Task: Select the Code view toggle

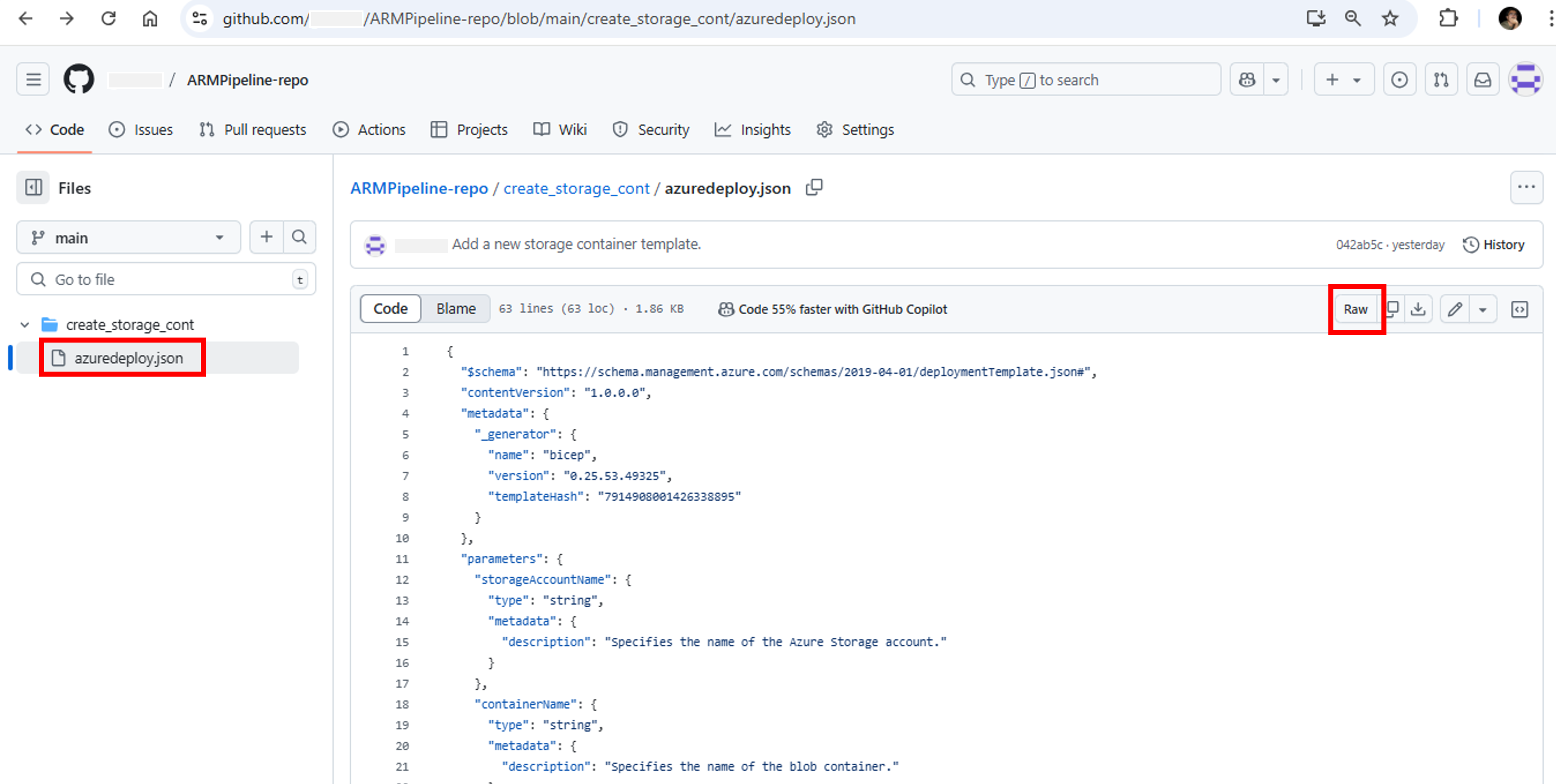Action: pyautogui.click(x=390, y=309)
